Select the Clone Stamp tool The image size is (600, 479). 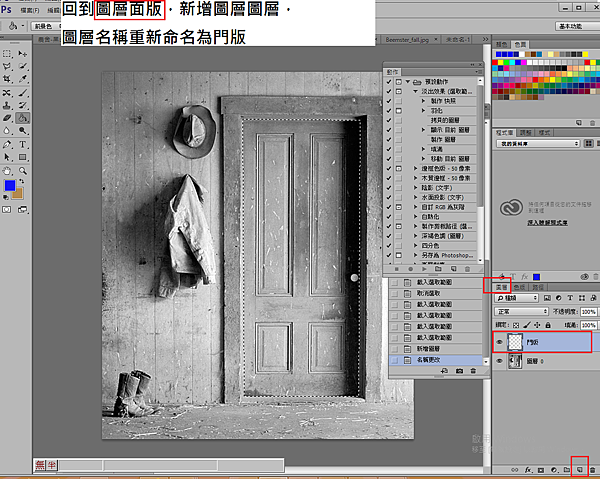tap(7, 105)
